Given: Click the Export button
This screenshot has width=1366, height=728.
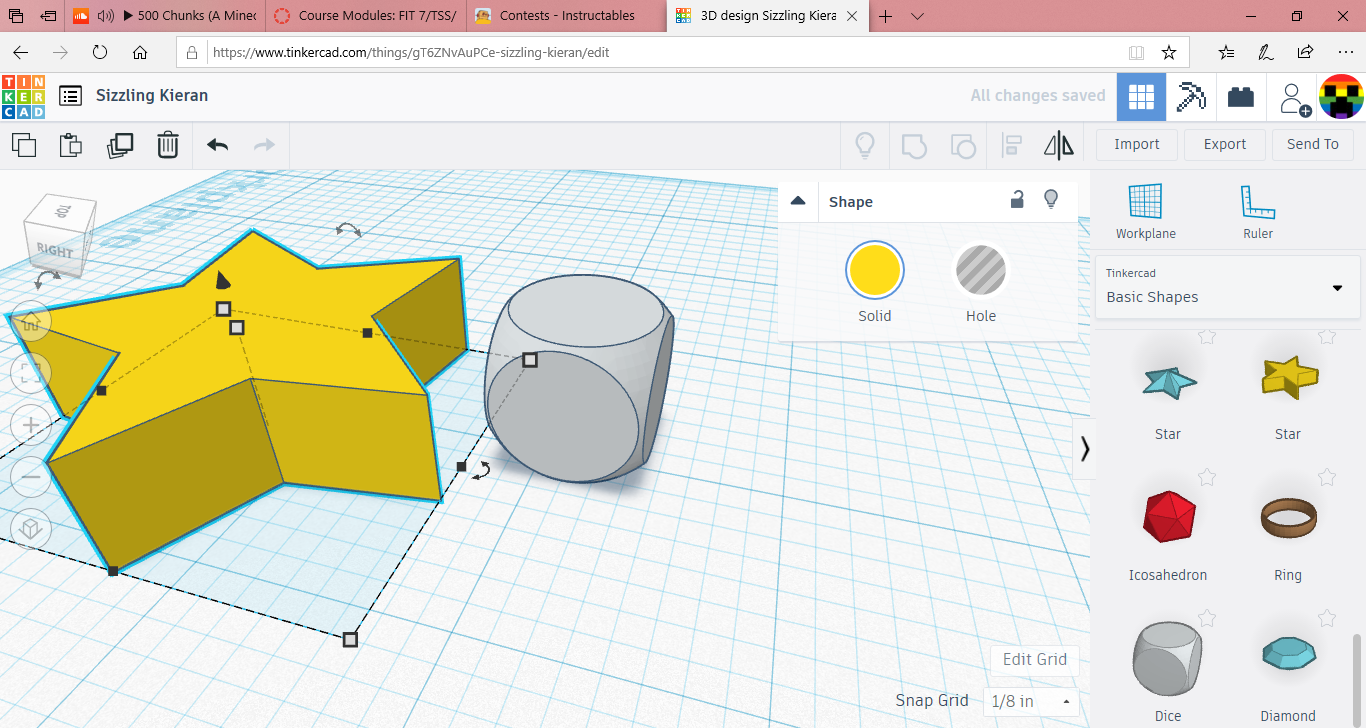Looking at the screenshot, I should (x=1225, y=145).
